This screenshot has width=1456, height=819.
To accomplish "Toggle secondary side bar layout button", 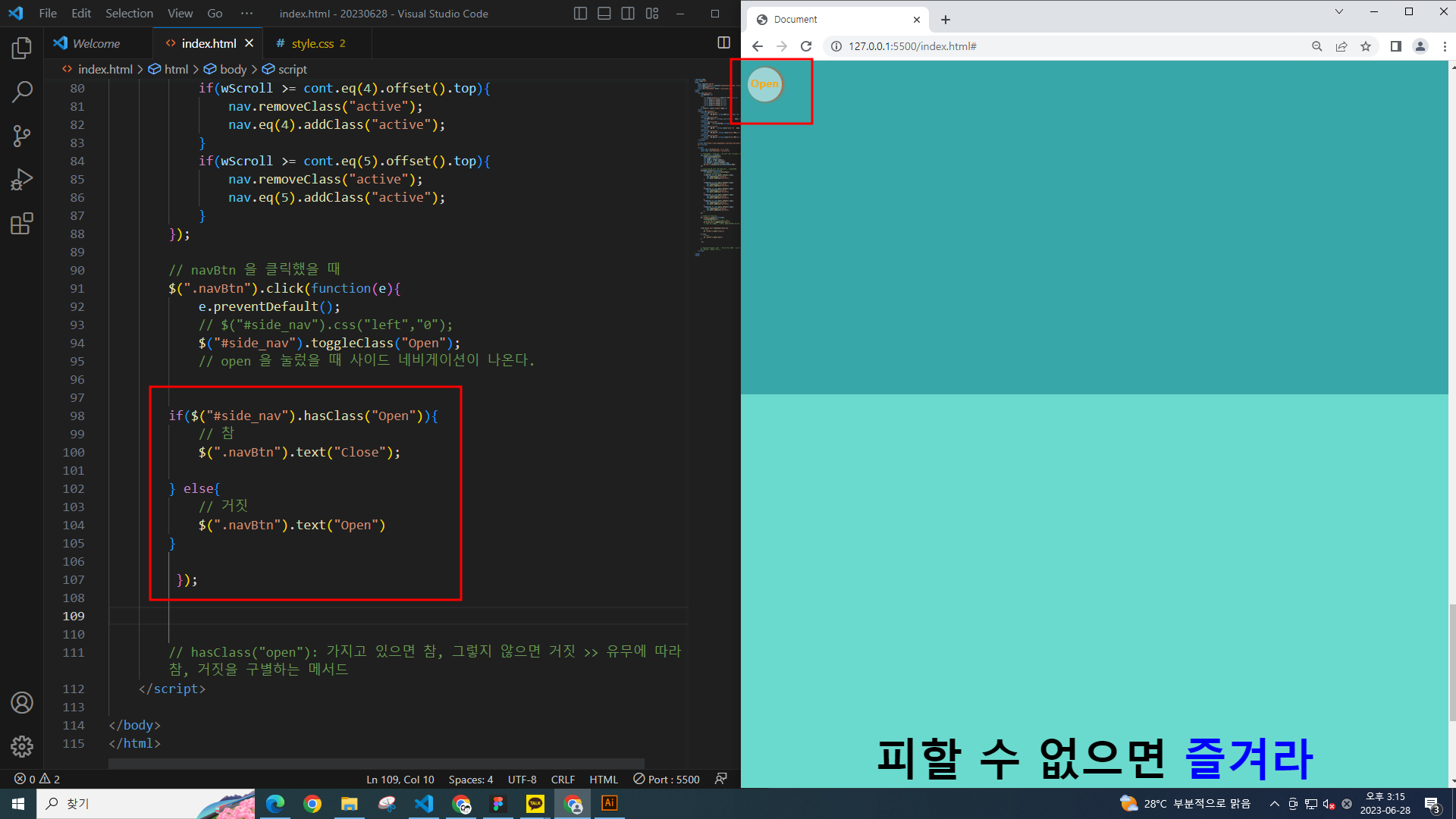I will tap(628, 14).
